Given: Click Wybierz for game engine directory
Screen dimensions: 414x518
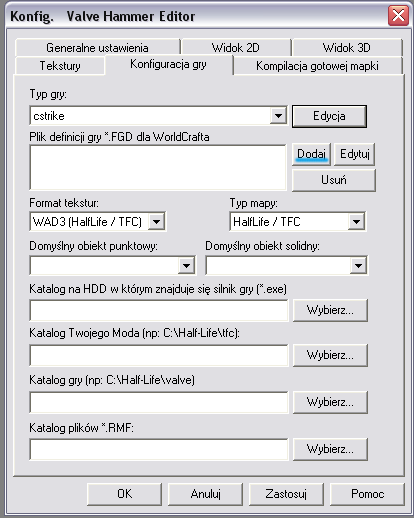Looking at the screenshot, I should [330, 310].
